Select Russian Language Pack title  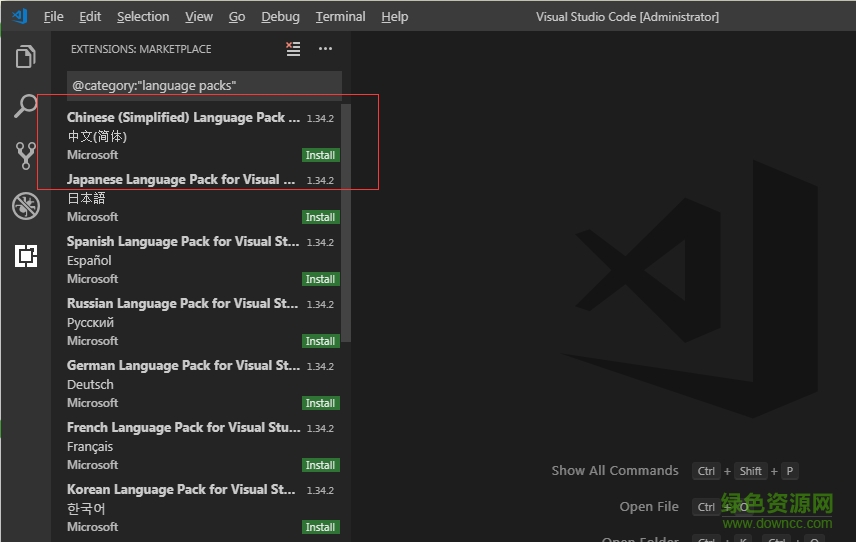pos(182,303)
